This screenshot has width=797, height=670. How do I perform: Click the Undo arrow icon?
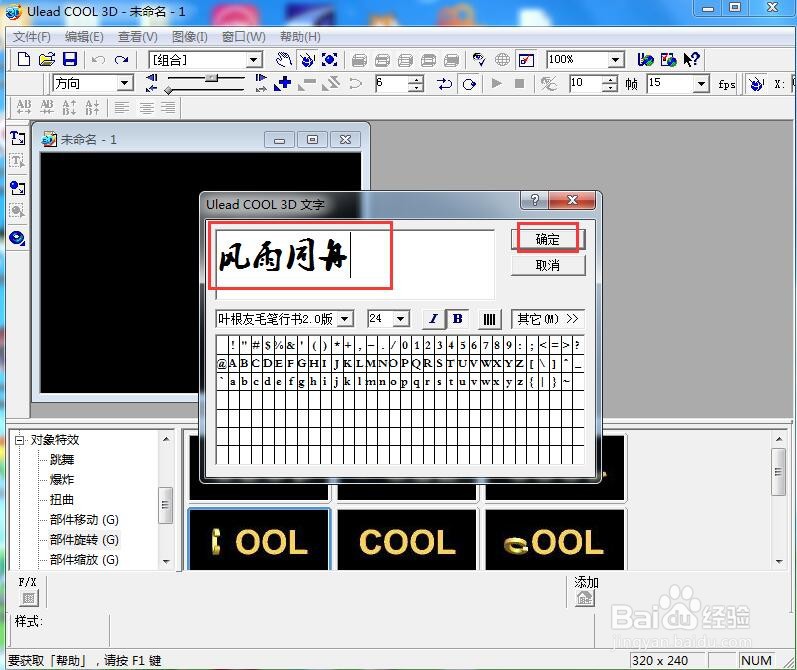(98, 60)
